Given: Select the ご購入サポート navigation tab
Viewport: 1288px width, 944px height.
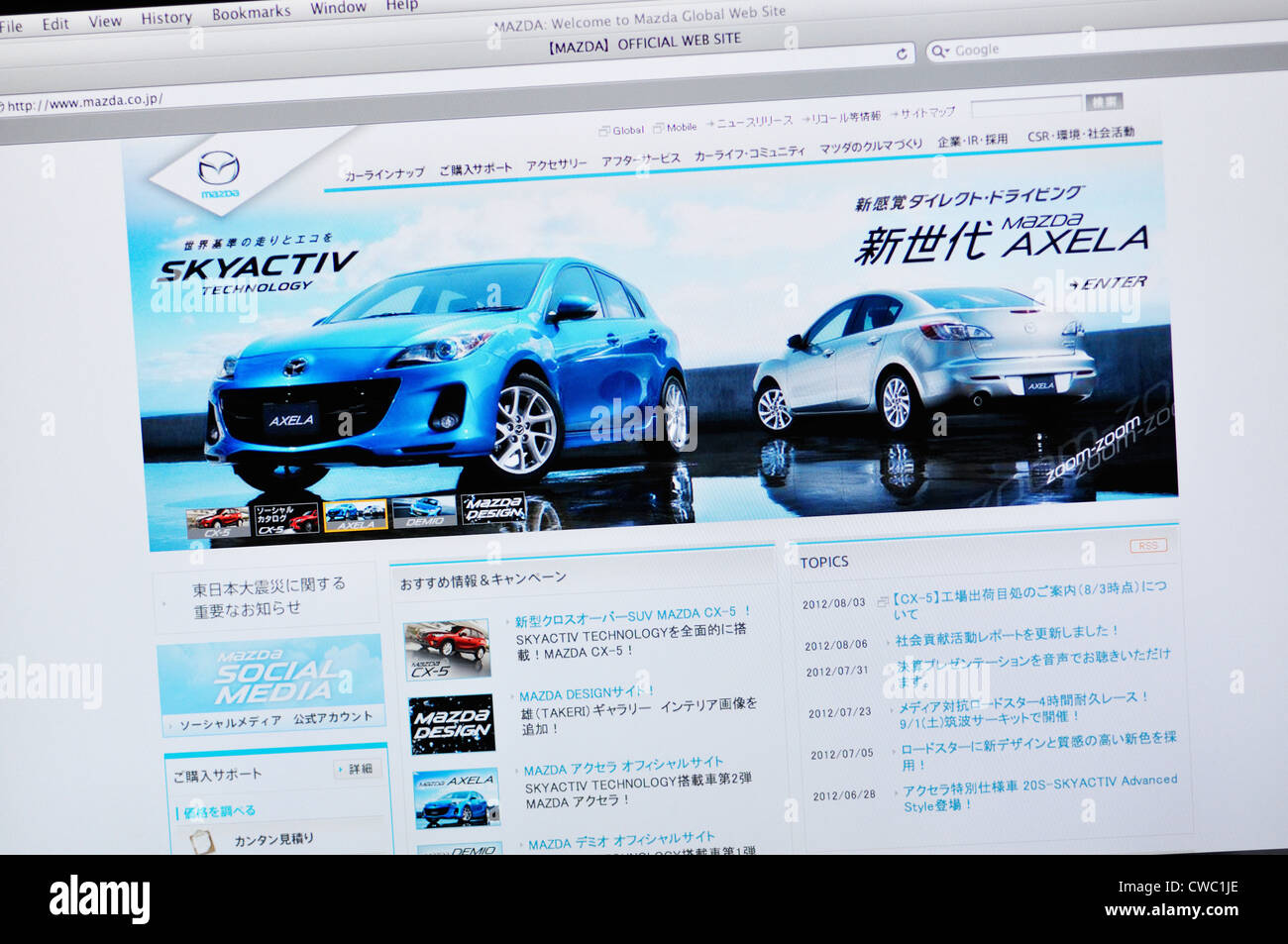Looking at the screenshot, I should tap(476, 168).
